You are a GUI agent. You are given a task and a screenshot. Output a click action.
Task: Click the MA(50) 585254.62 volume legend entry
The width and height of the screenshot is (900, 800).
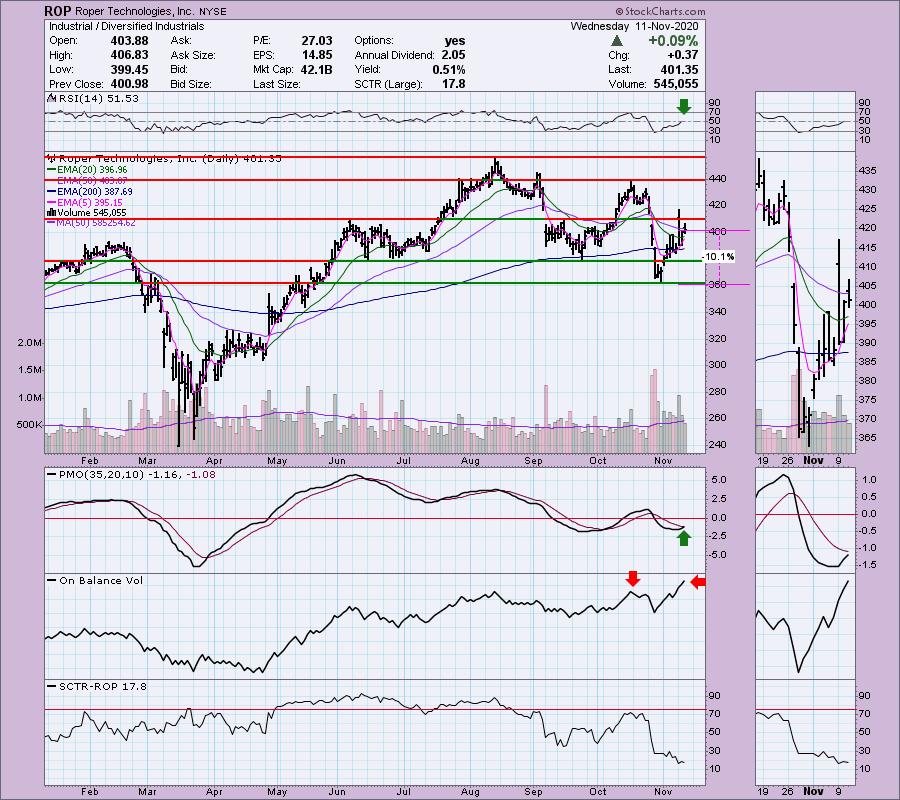point(92,223)
